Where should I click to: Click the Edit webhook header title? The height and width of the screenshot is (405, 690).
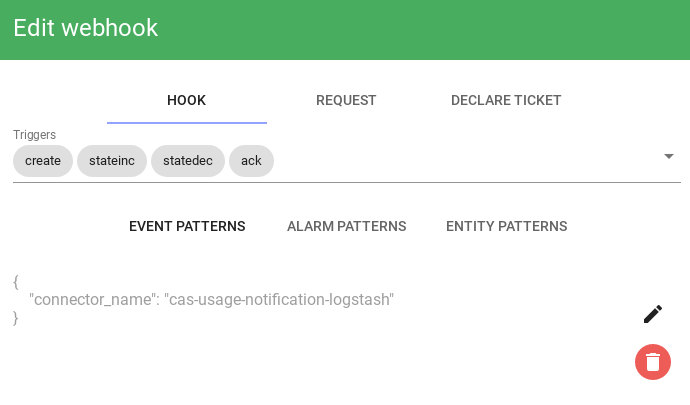coord(85,28)
